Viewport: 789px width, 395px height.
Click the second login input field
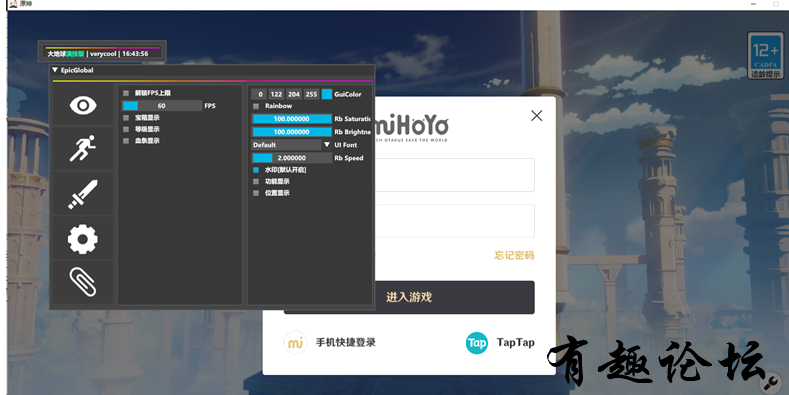454,221
